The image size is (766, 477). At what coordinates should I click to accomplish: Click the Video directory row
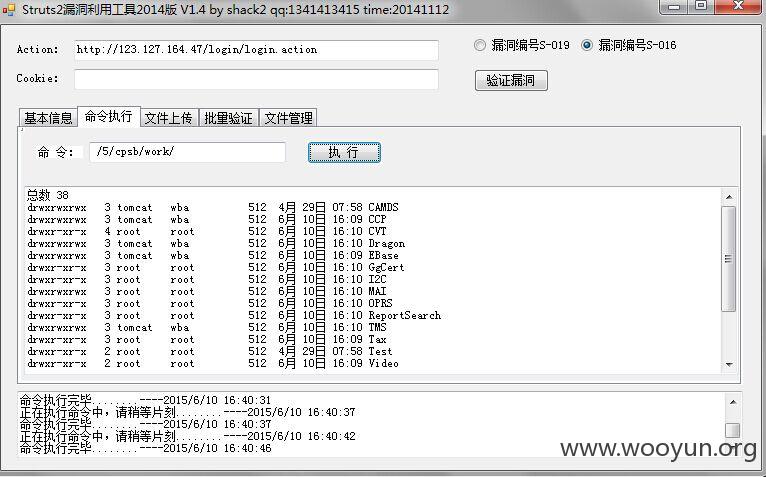[x=213, y=363]
